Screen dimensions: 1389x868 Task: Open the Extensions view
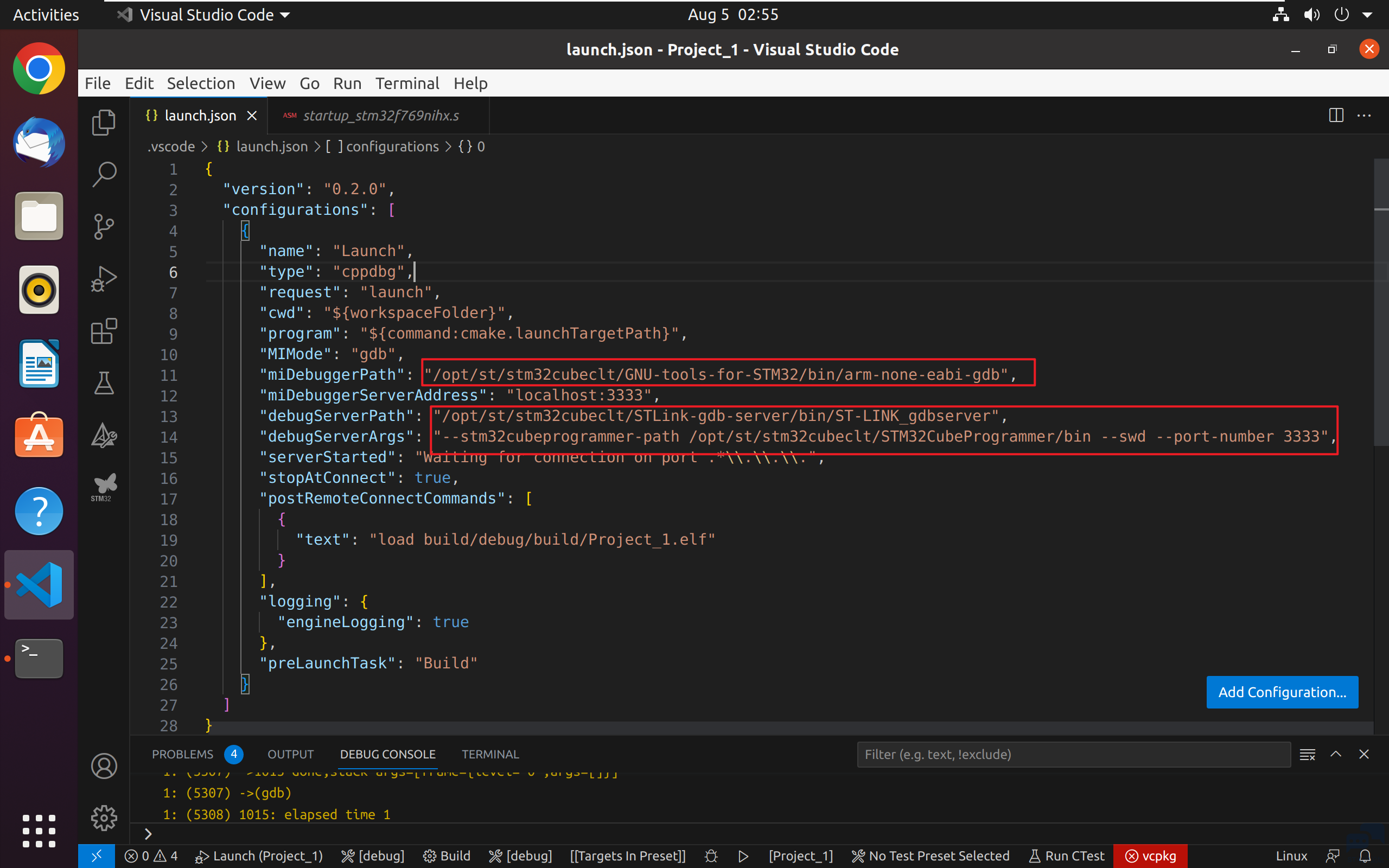pos(104,331)
